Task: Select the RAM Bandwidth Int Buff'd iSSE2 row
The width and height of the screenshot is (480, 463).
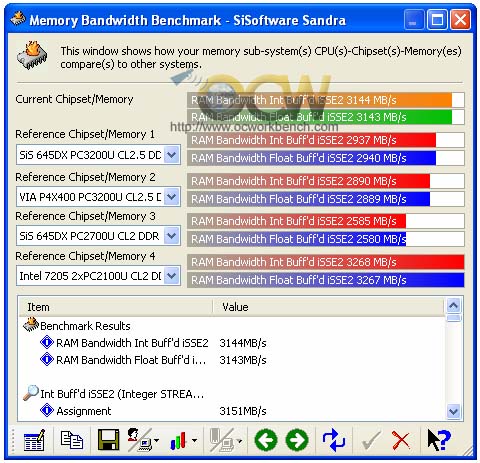Action: [232, 343]
